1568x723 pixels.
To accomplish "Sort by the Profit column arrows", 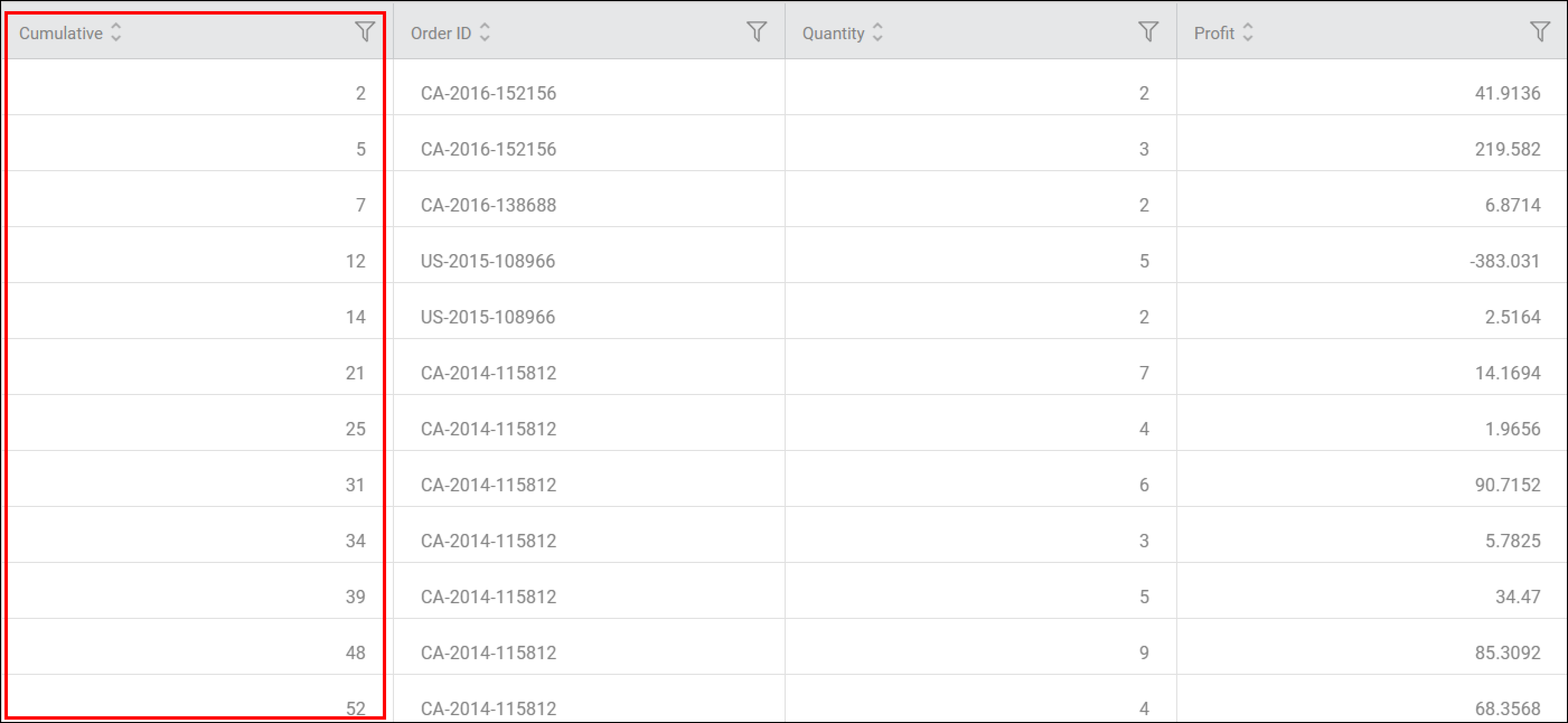I will 1247,32.
